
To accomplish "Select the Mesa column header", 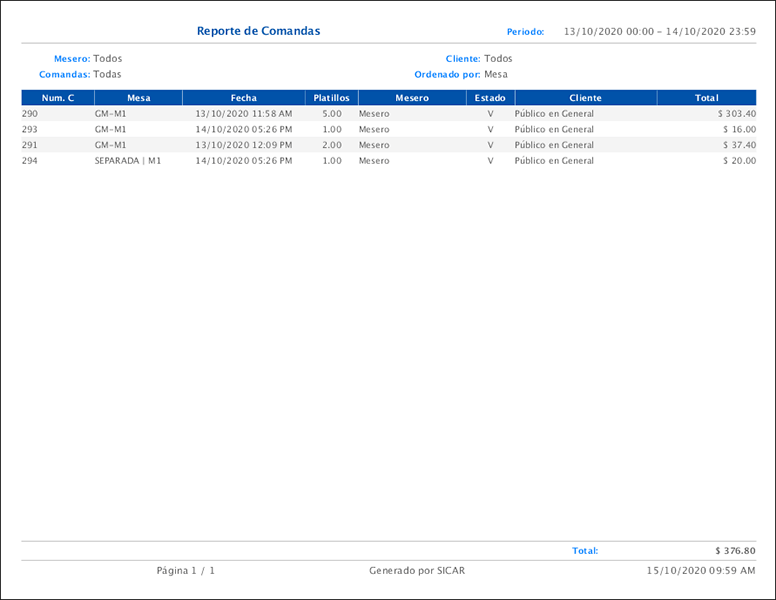I will coord(139,98).
